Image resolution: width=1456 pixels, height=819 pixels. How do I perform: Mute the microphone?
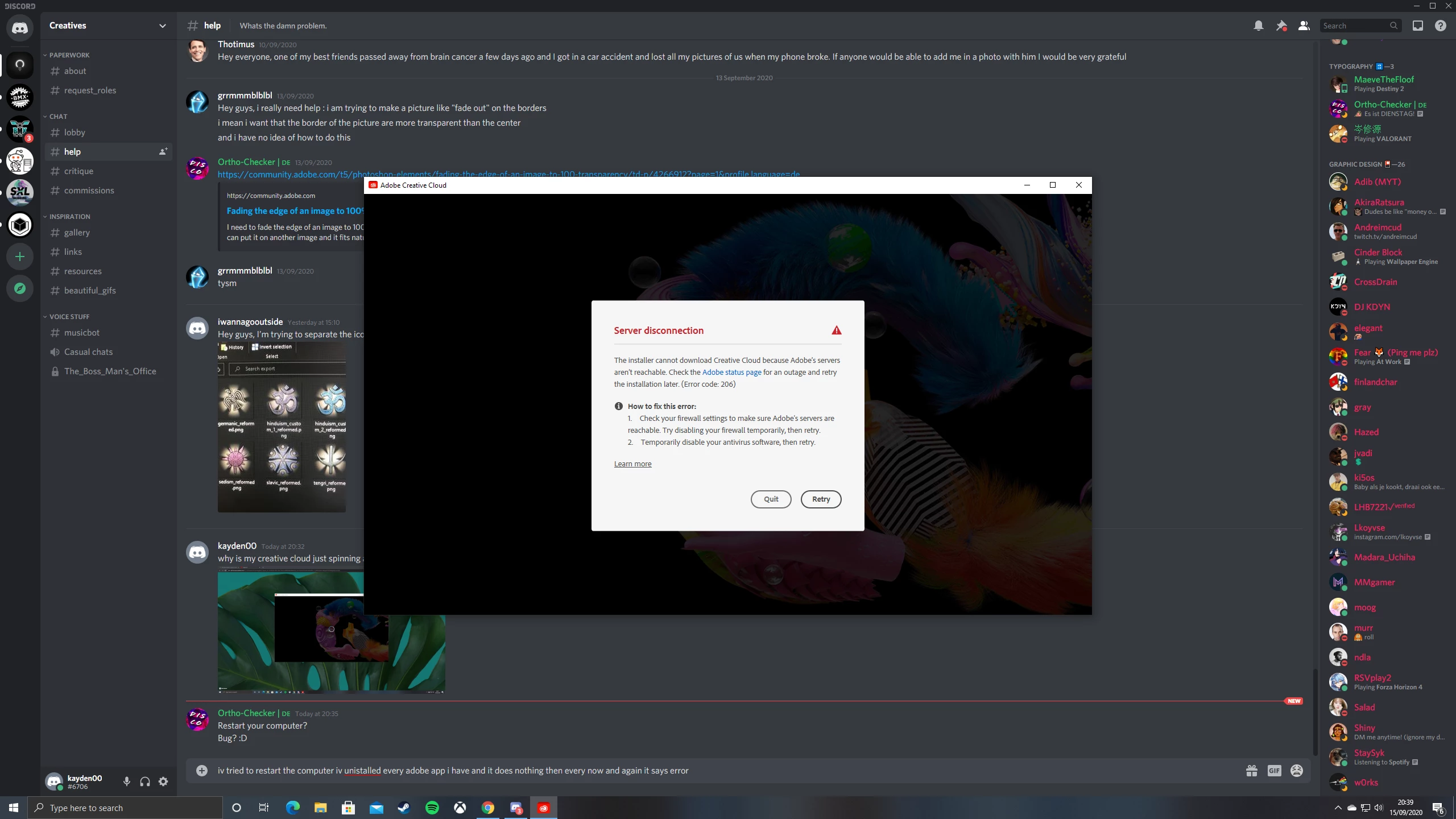[x=126, y=781]
